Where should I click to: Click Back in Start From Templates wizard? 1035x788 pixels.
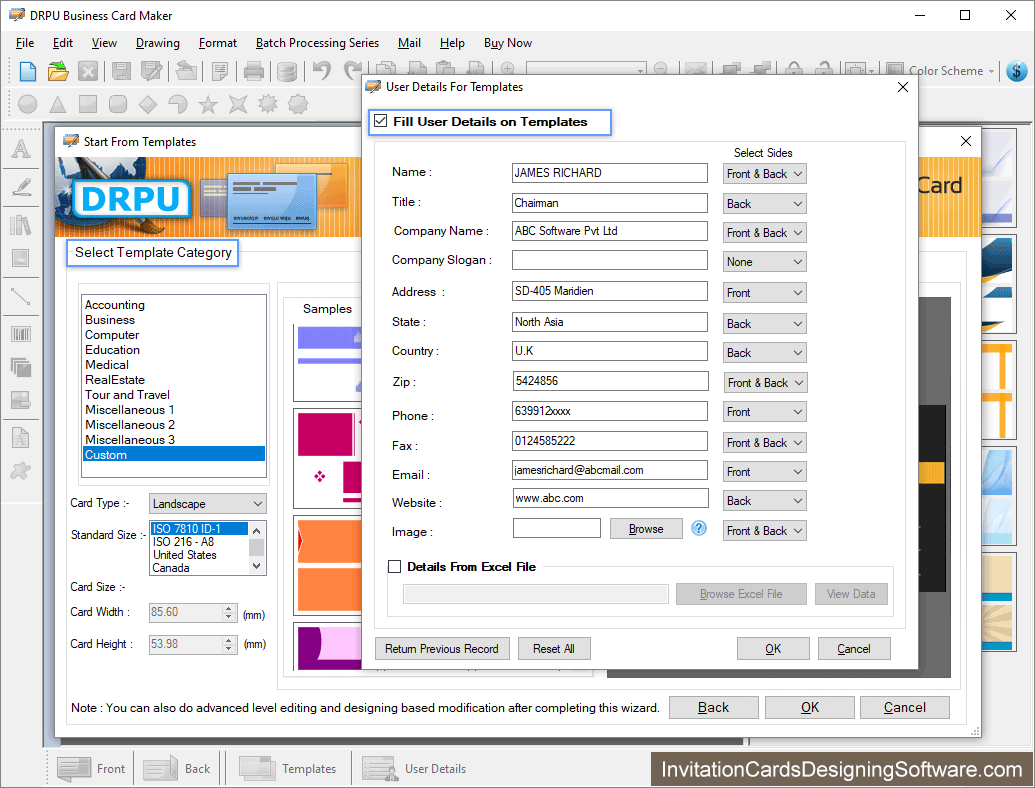714,707
